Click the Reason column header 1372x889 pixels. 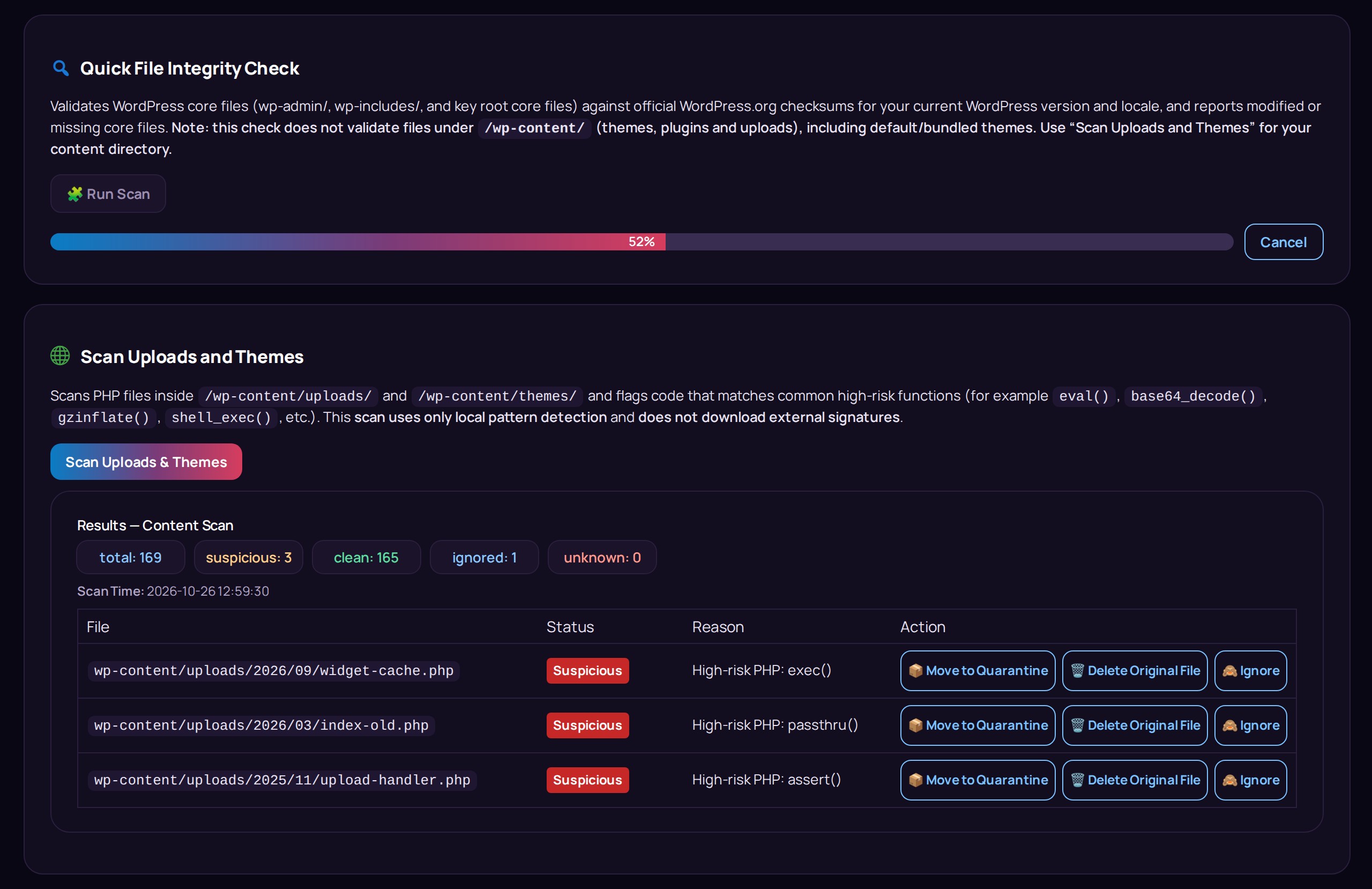718,627
